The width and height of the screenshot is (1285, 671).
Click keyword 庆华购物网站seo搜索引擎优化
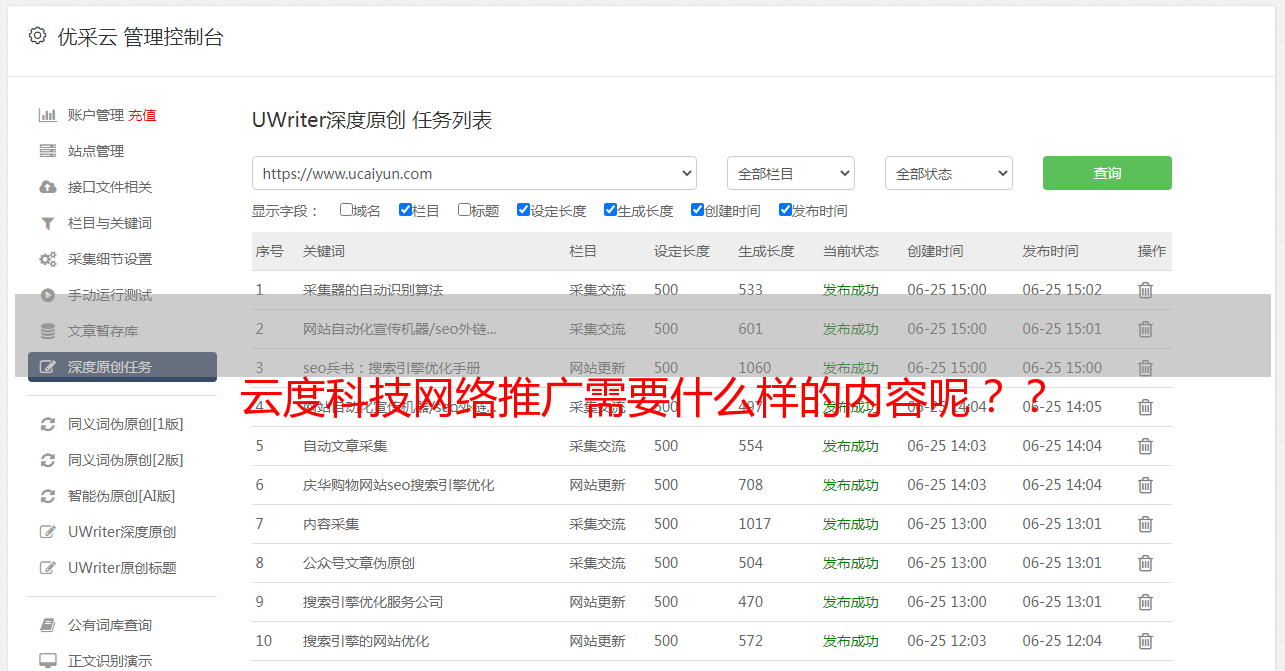(x=399, y=485)
